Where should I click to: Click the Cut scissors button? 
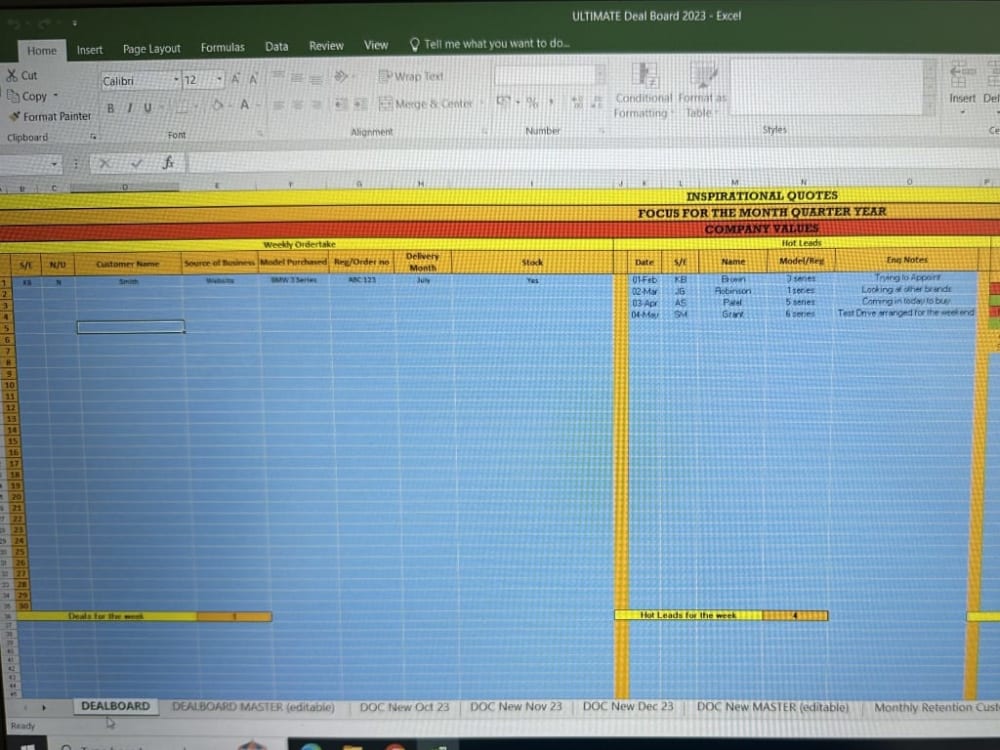[22, 75]
